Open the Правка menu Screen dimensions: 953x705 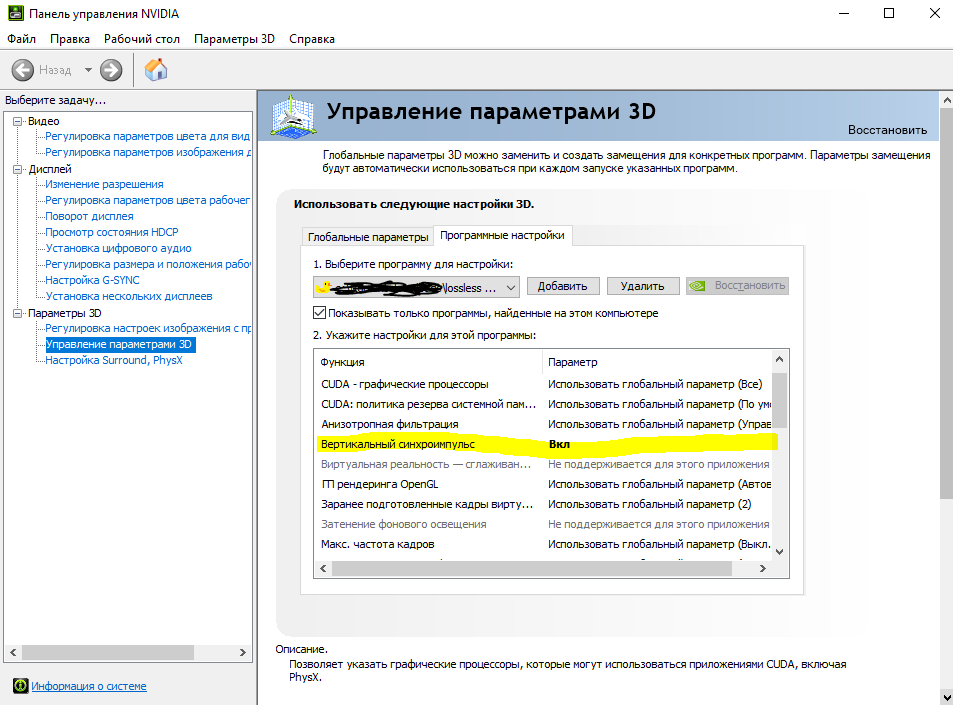(x=70, y=39)
